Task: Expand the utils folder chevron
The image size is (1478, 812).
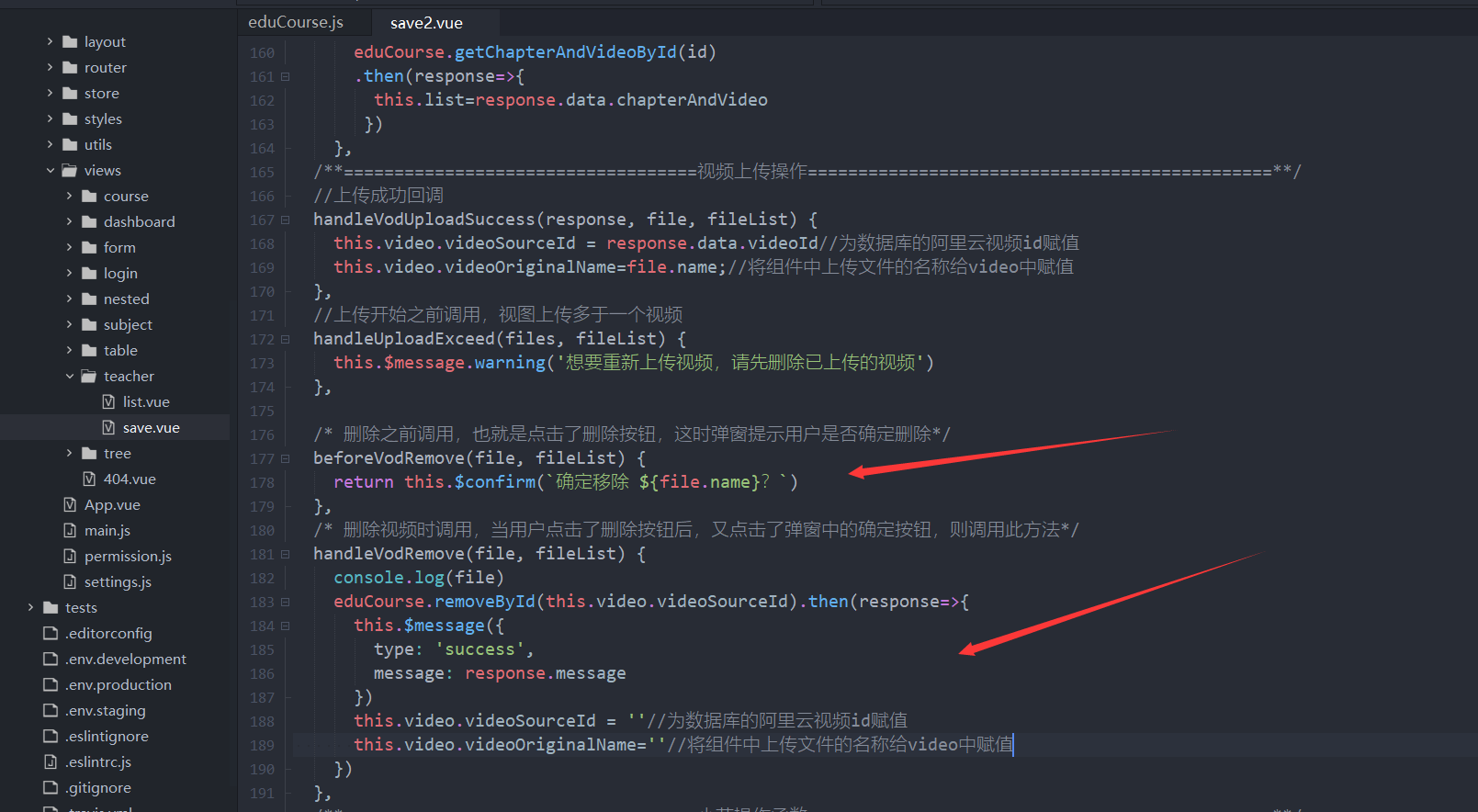Action: (x=50, y=144)
